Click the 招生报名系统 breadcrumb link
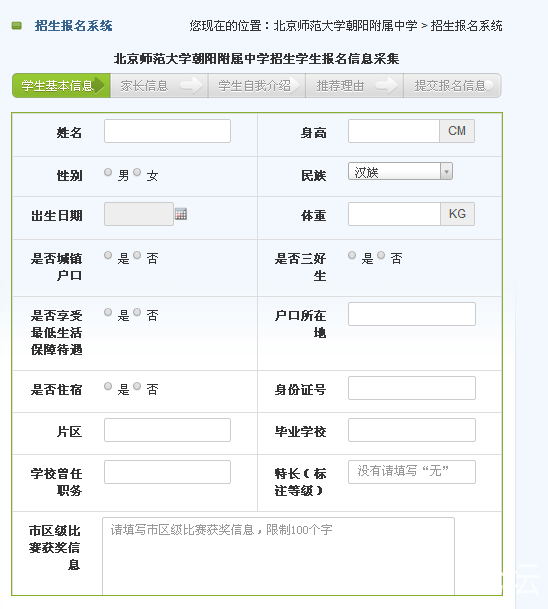This screenshot has width=548, height=609. [x=466, y=26]
